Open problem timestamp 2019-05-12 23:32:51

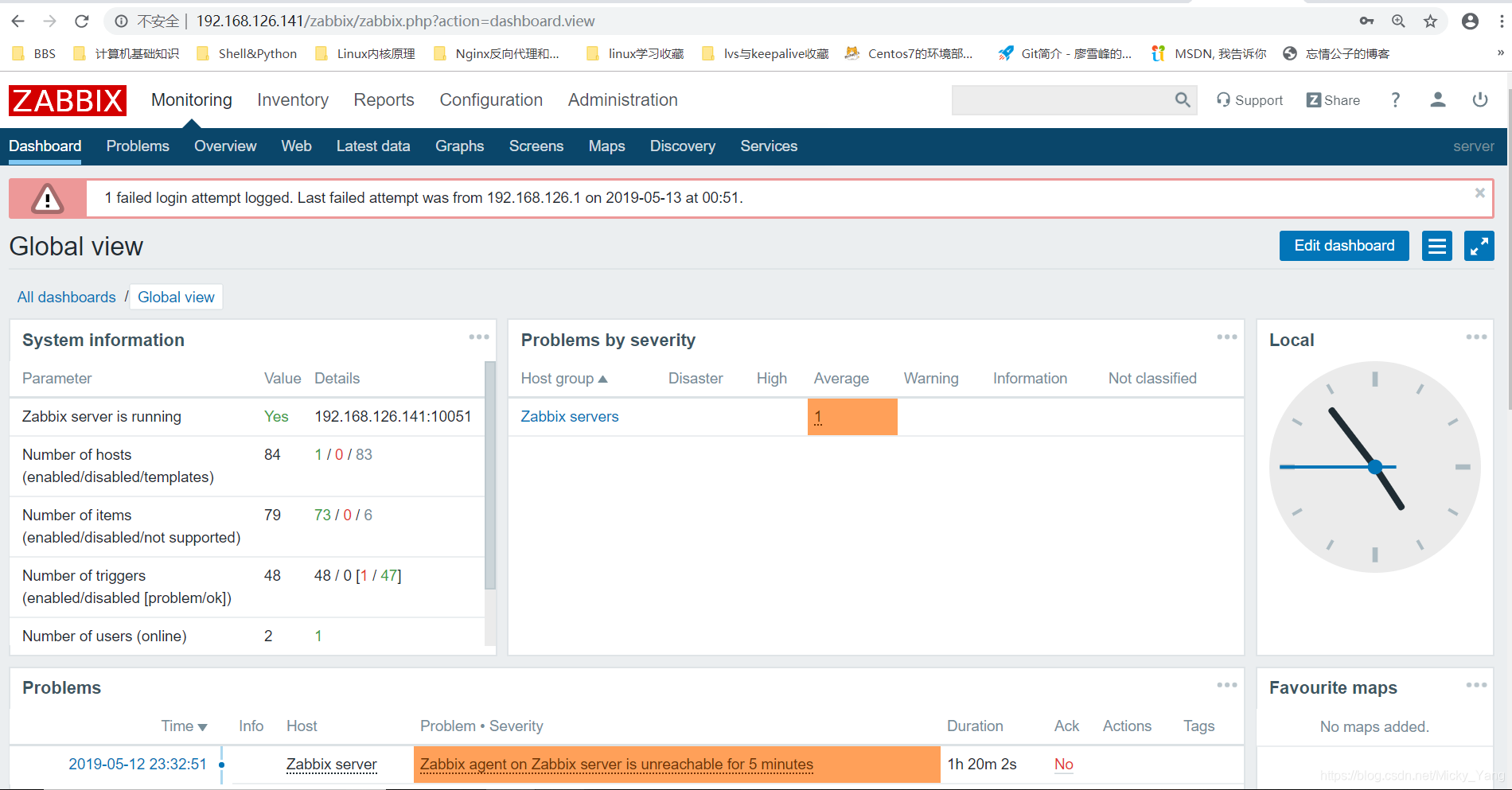tap(138, 765)
